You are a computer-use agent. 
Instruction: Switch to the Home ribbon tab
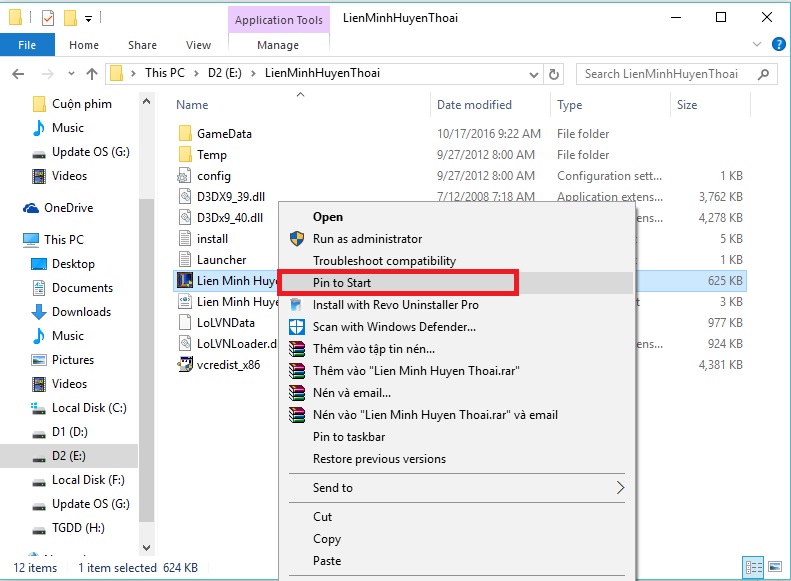point(84,45)
